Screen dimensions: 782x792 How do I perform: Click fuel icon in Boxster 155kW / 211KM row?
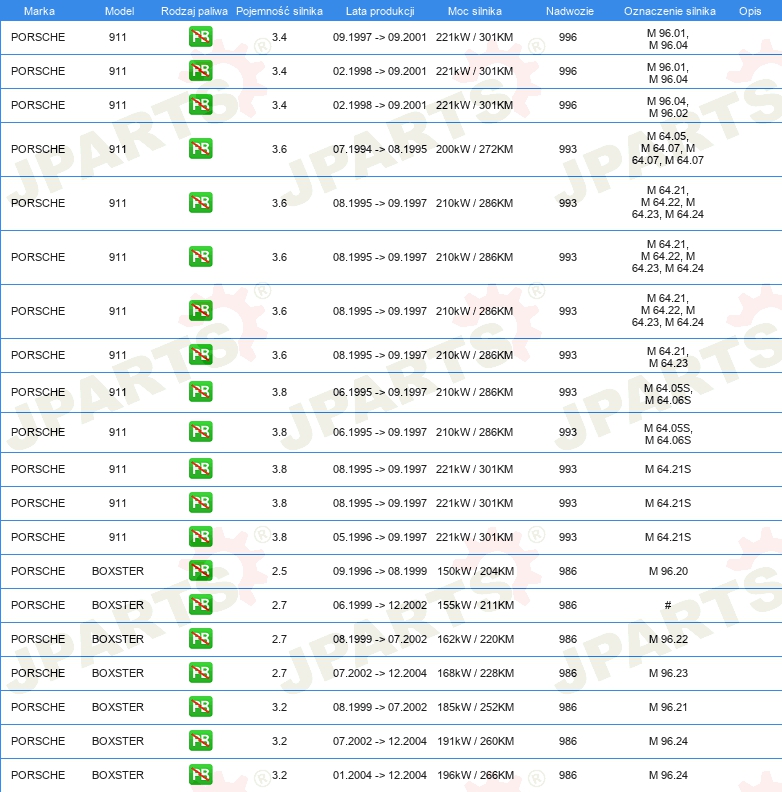(201, 605)
